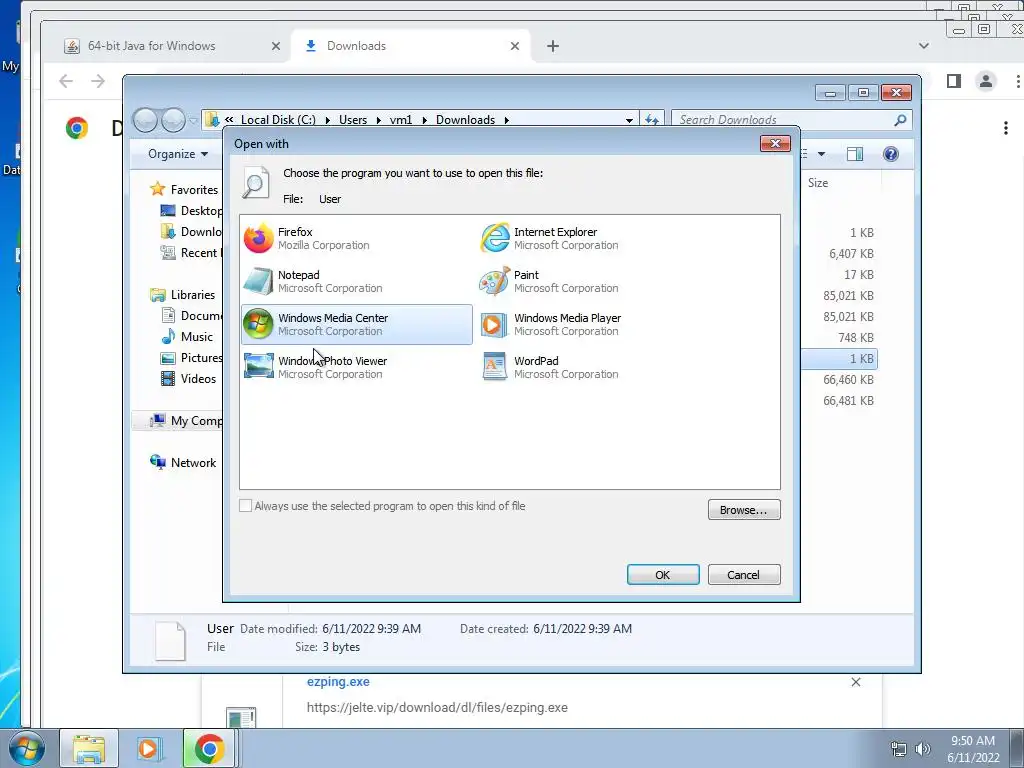Pick Paint from the program list
Viewport: 1024px width, 768px height.
[x=593, y=281]
